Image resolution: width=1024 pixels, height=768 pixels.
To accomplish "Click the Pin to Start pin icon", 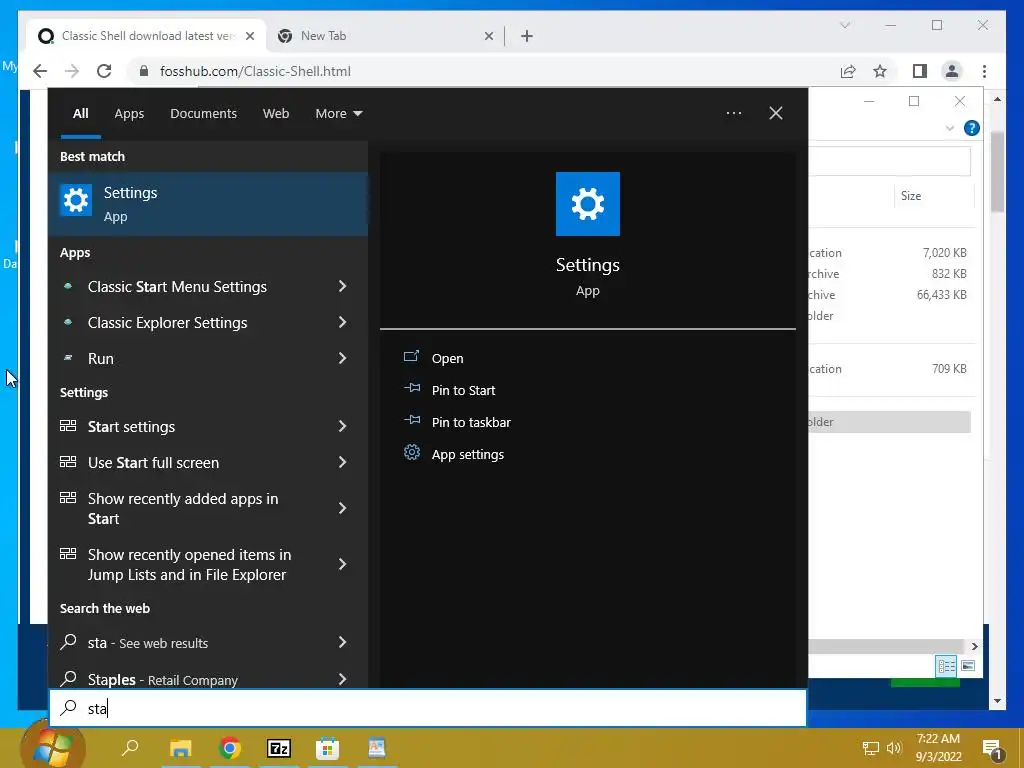I will tap(411, 389).
